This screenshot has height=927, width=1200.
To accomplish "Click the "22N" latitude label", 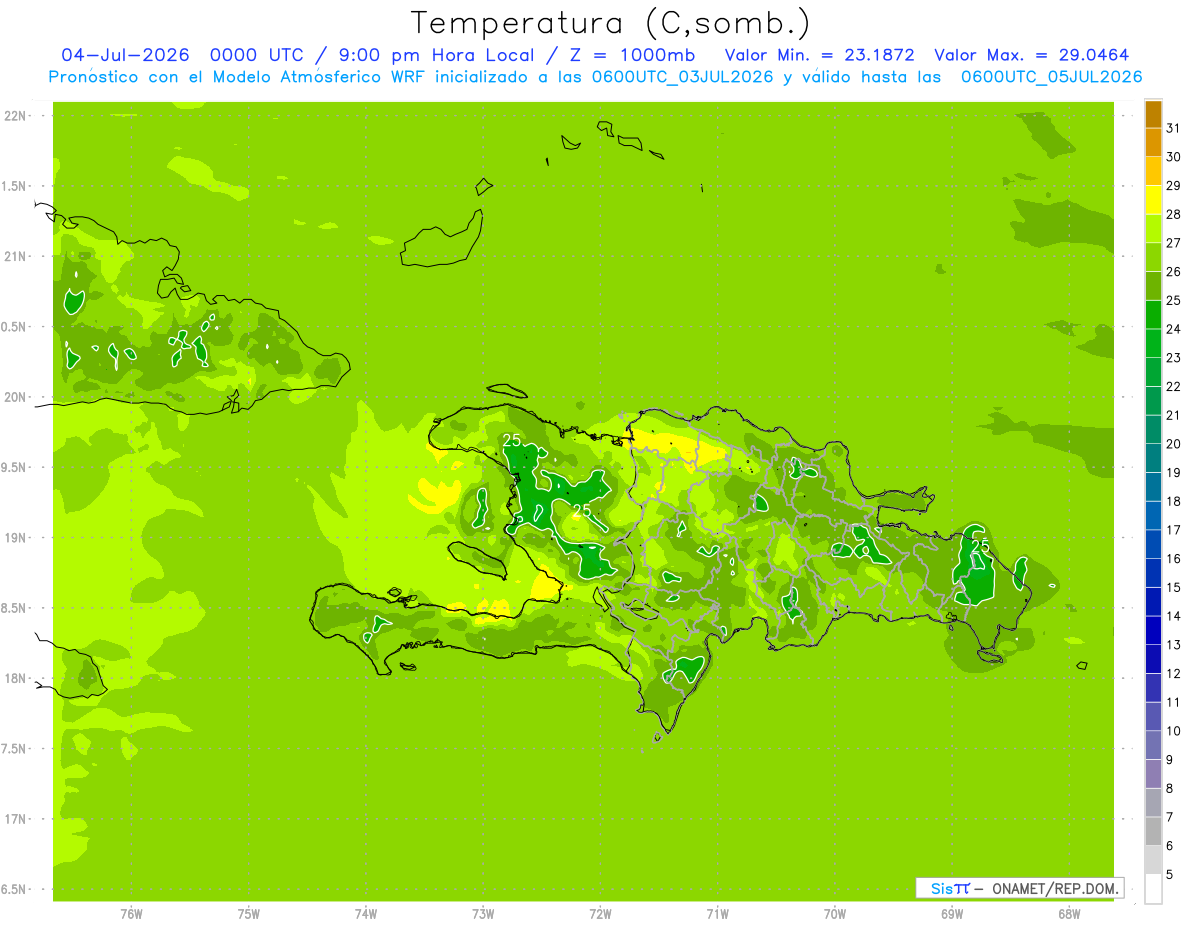I will point(16,116).
